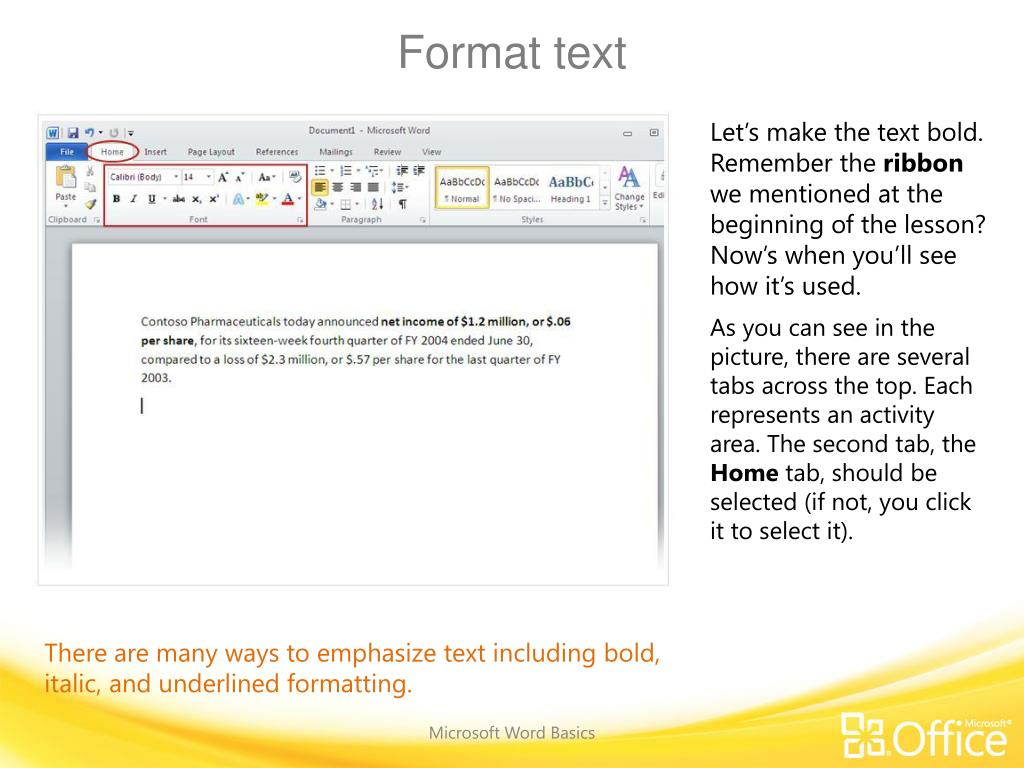Click the Cut scissors icon

90,171
